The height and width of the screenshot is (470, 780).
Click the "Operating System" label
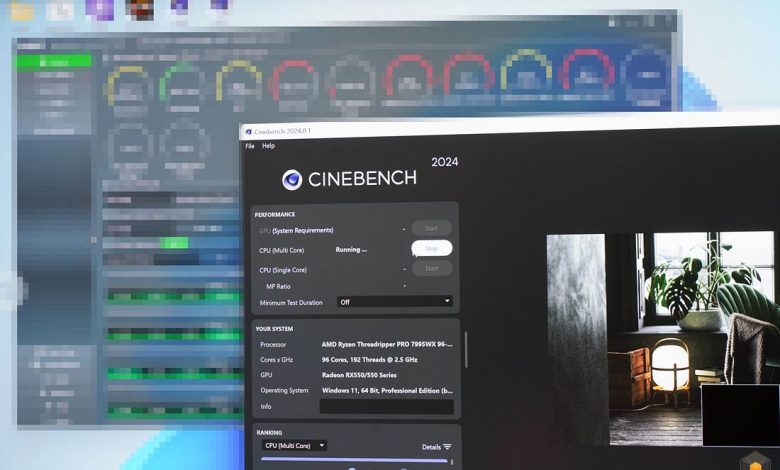285,390
